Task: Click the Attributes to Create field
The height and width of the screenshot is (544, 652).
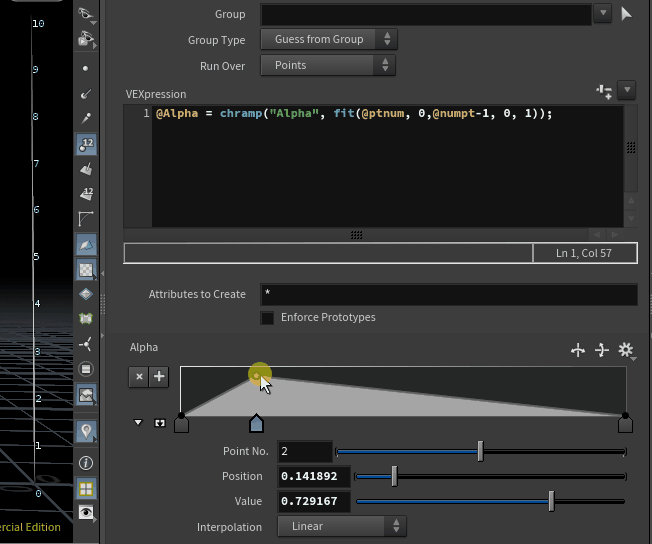Action: coord(449,294)
